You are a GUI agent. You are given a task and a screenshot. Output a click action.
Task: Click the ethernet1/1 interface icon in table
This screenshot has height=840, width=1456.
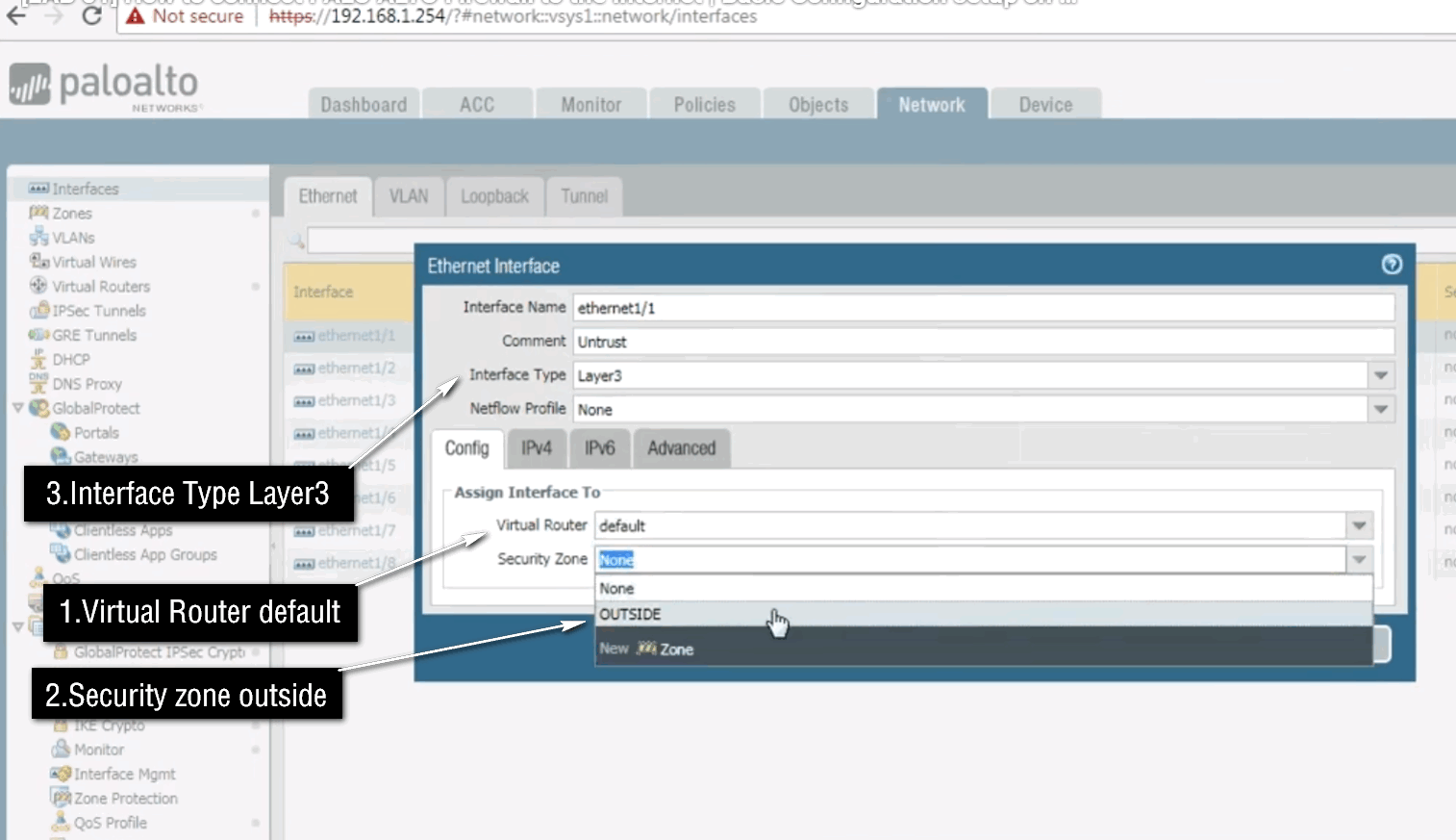point(304,337)
